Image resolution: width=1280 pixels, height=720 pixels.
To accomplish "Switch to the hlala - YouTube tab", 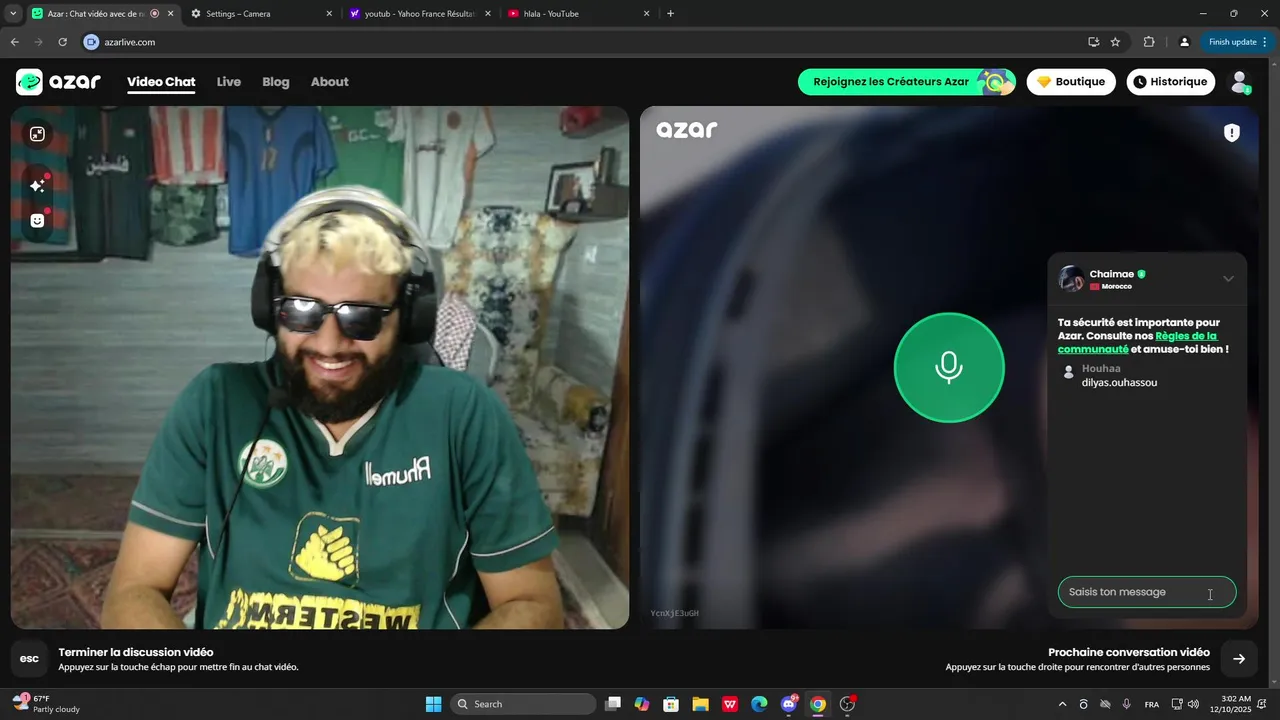I will point(578,14).
